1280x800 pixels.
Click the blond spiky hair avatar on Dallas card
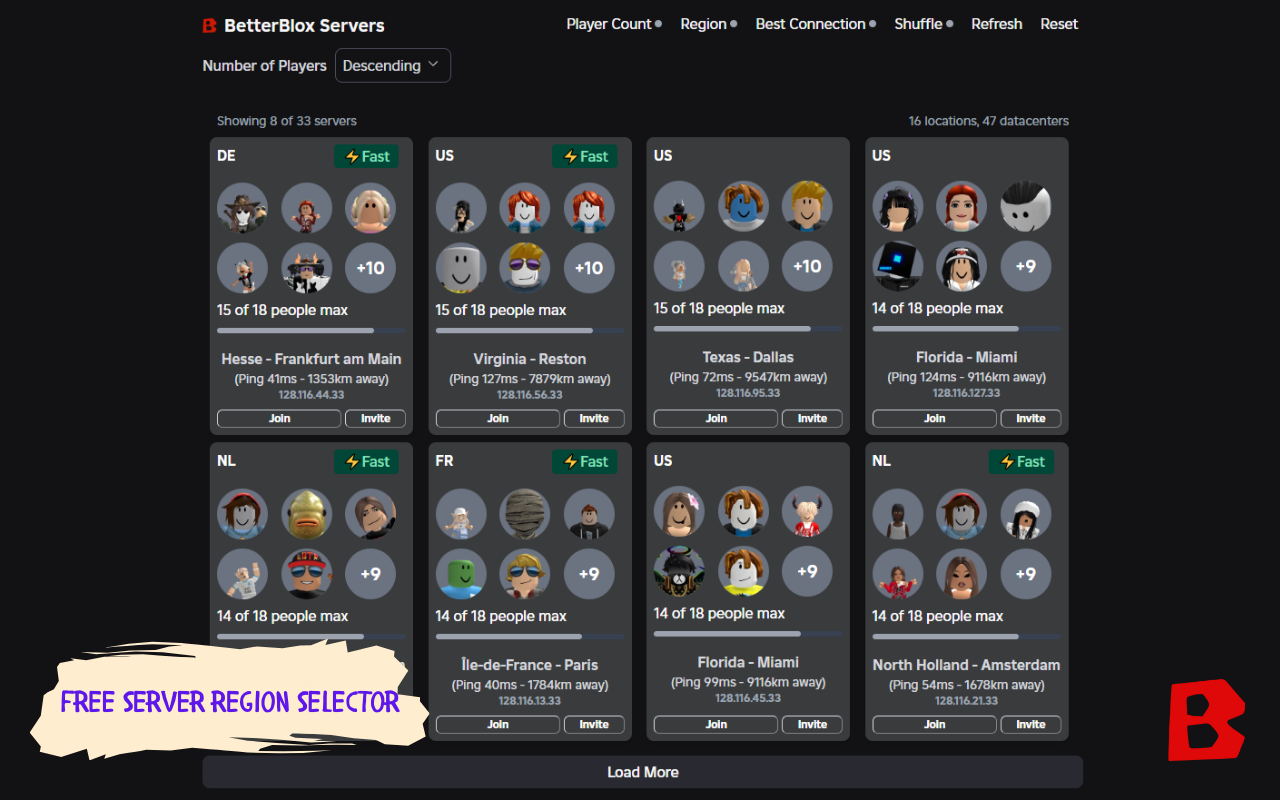pos(807,206)
